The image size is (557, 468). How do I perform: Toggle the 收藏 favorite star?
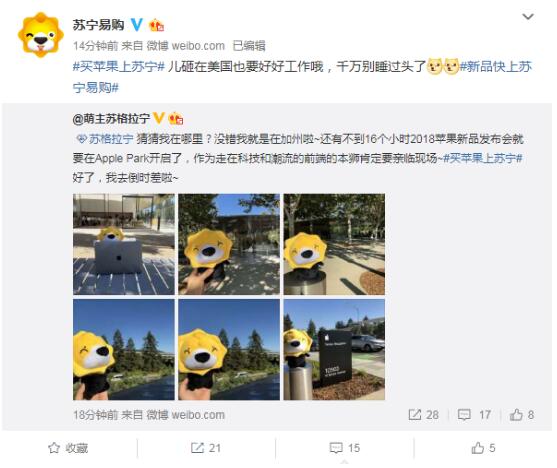[68, 448]
